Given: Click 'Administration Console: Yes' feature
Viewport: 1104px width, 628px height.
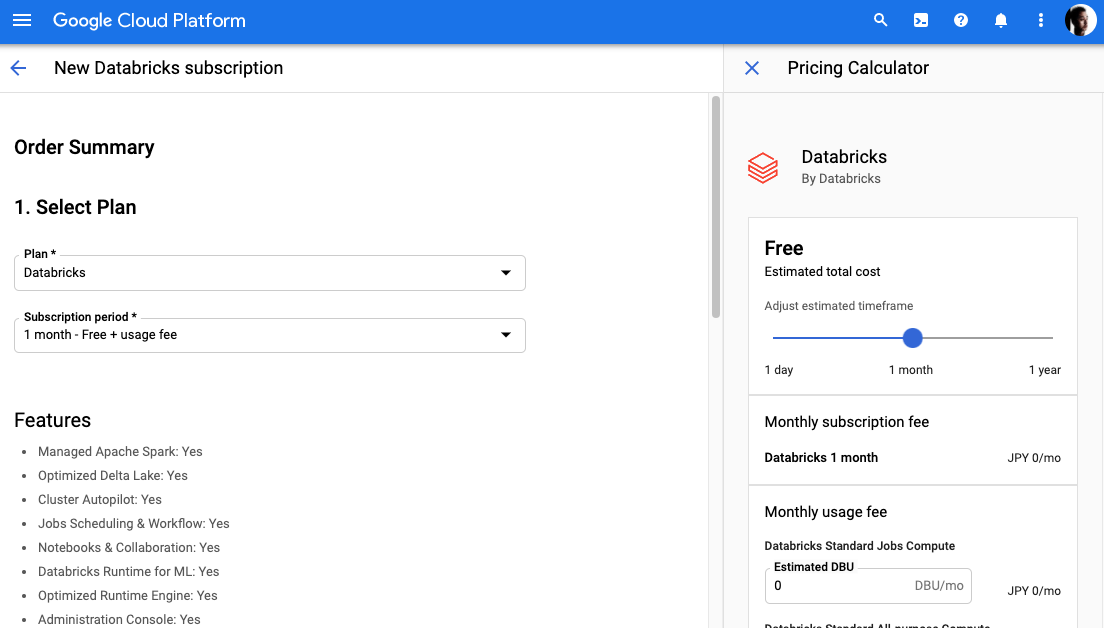Looking at the screenshot, I should (120, 620).
